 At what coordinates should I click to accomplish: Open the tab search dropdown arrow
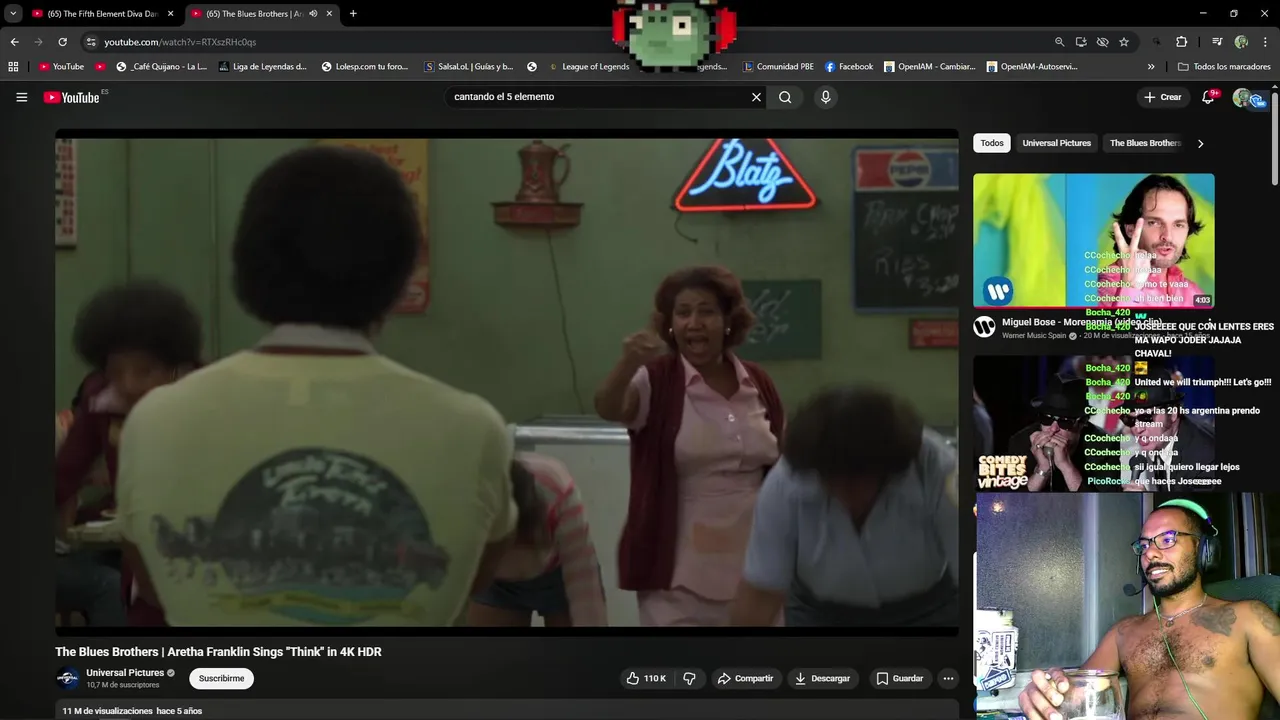tap(13, 14)
